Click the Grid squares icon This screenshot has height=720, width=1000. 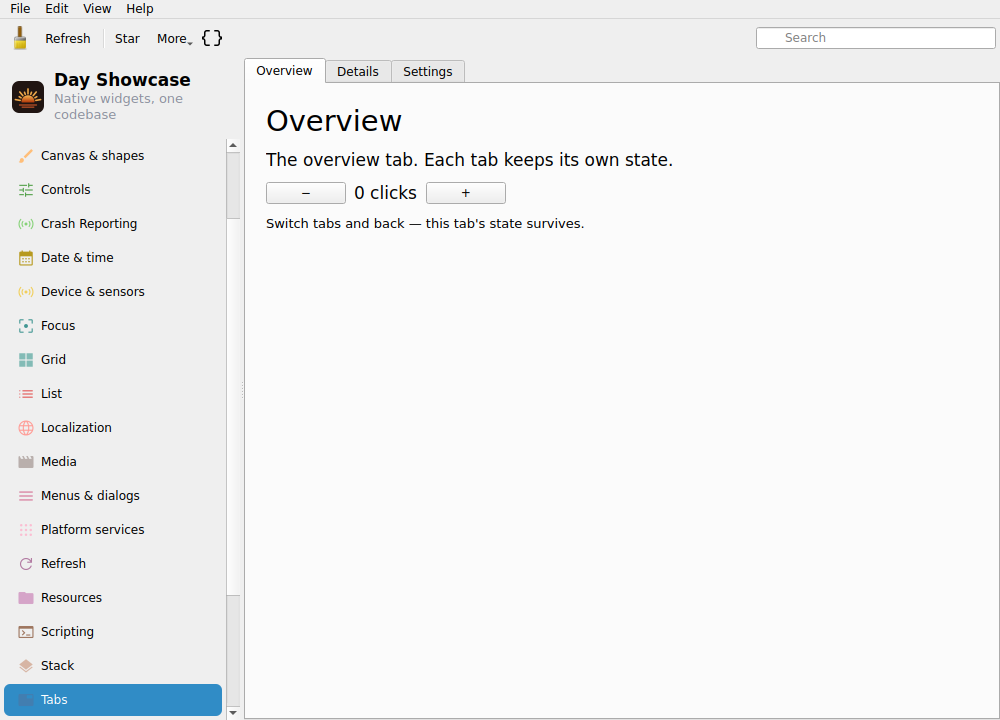tap(26, 360)
